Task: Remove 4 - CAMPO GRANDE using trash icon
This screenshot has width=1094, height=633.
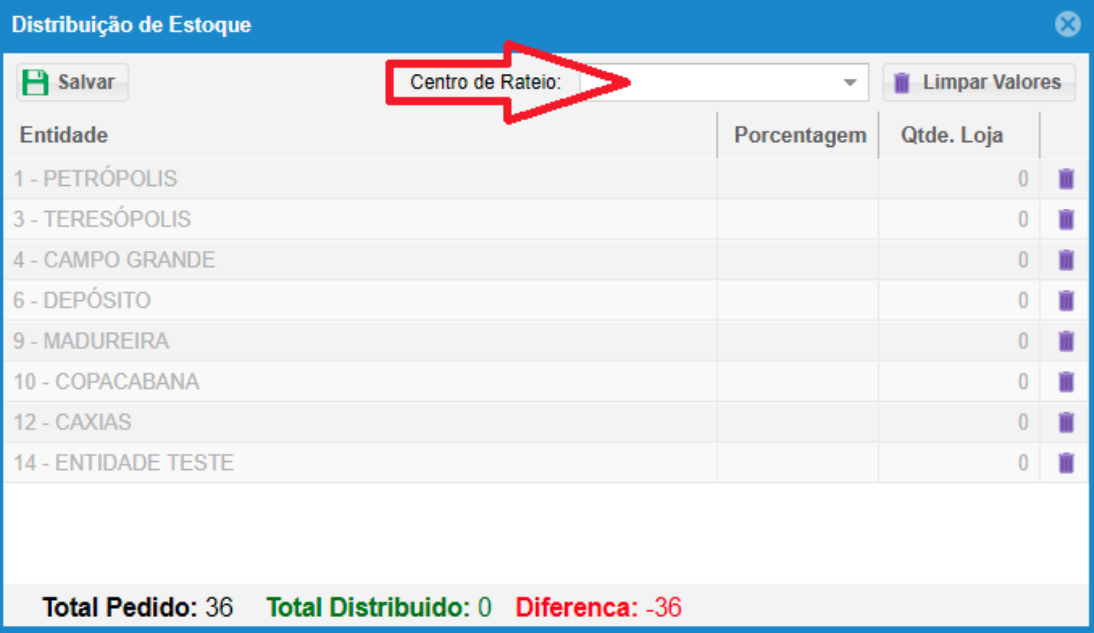Action: tap(1066, 260)
